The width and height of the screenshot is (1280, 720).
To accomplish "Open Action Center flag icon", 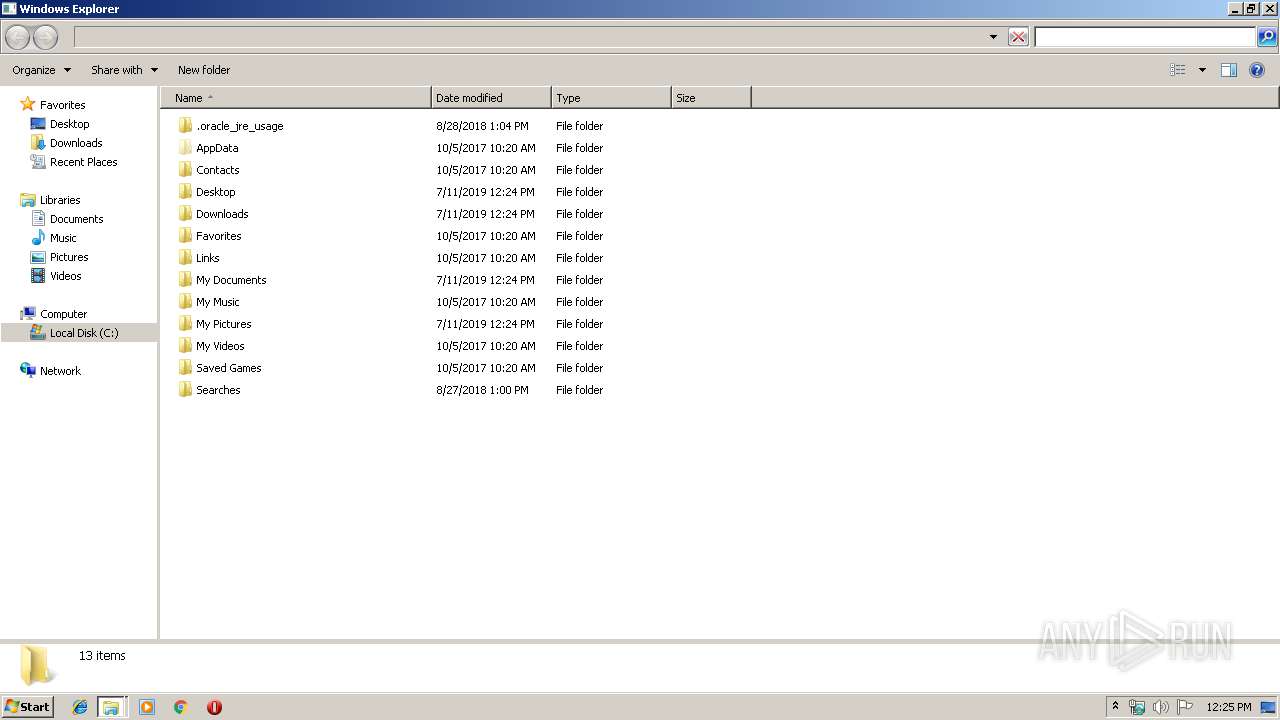I will coord(1185,707).
